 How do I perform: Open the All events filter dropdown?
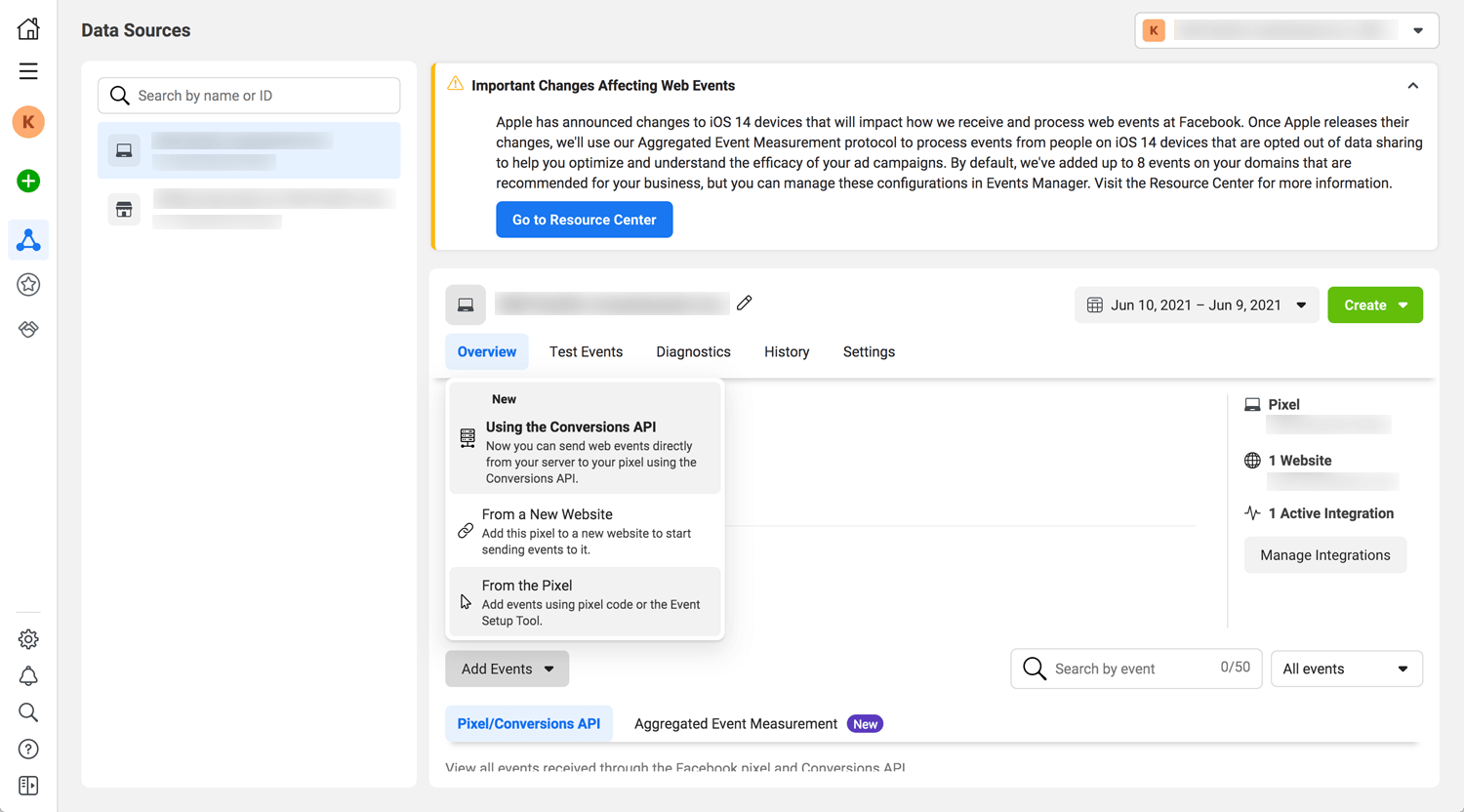pos(1347,669)
